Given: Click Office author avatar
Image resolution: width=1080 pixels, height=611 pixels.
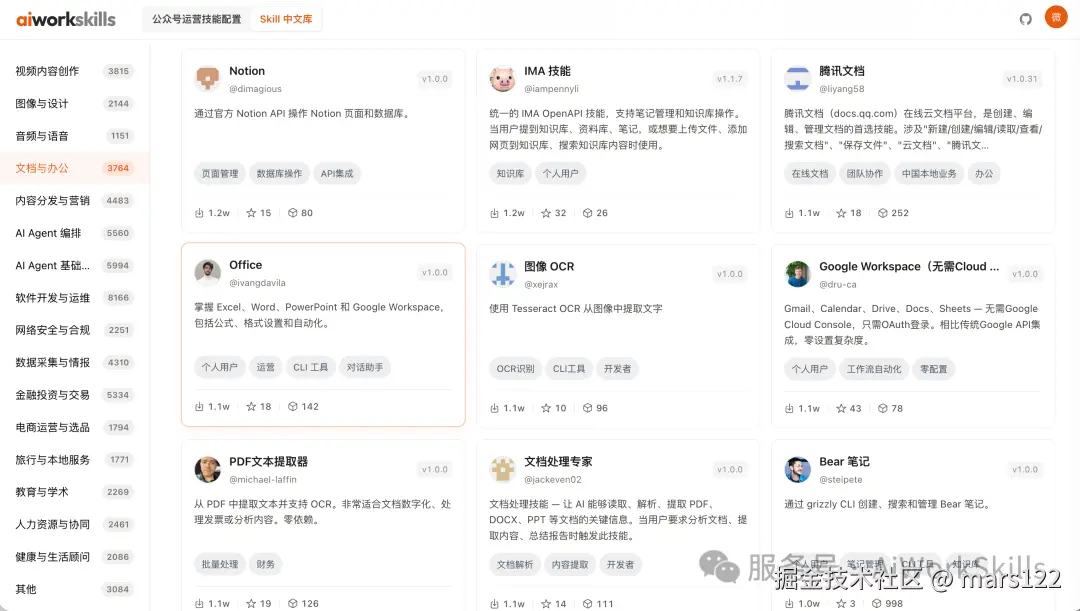Looking at the screenshot, I should [x=207, y=273].
